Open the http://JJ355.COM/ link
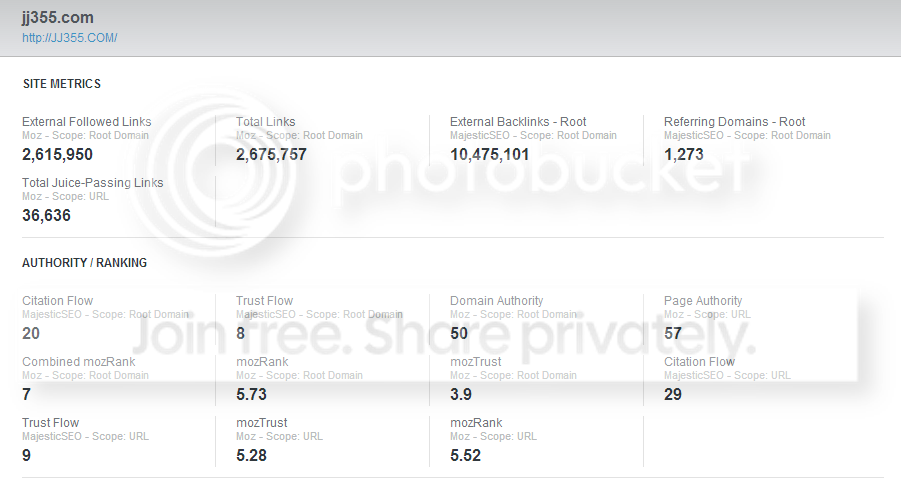901x492 pixels. tap(70, 38)
